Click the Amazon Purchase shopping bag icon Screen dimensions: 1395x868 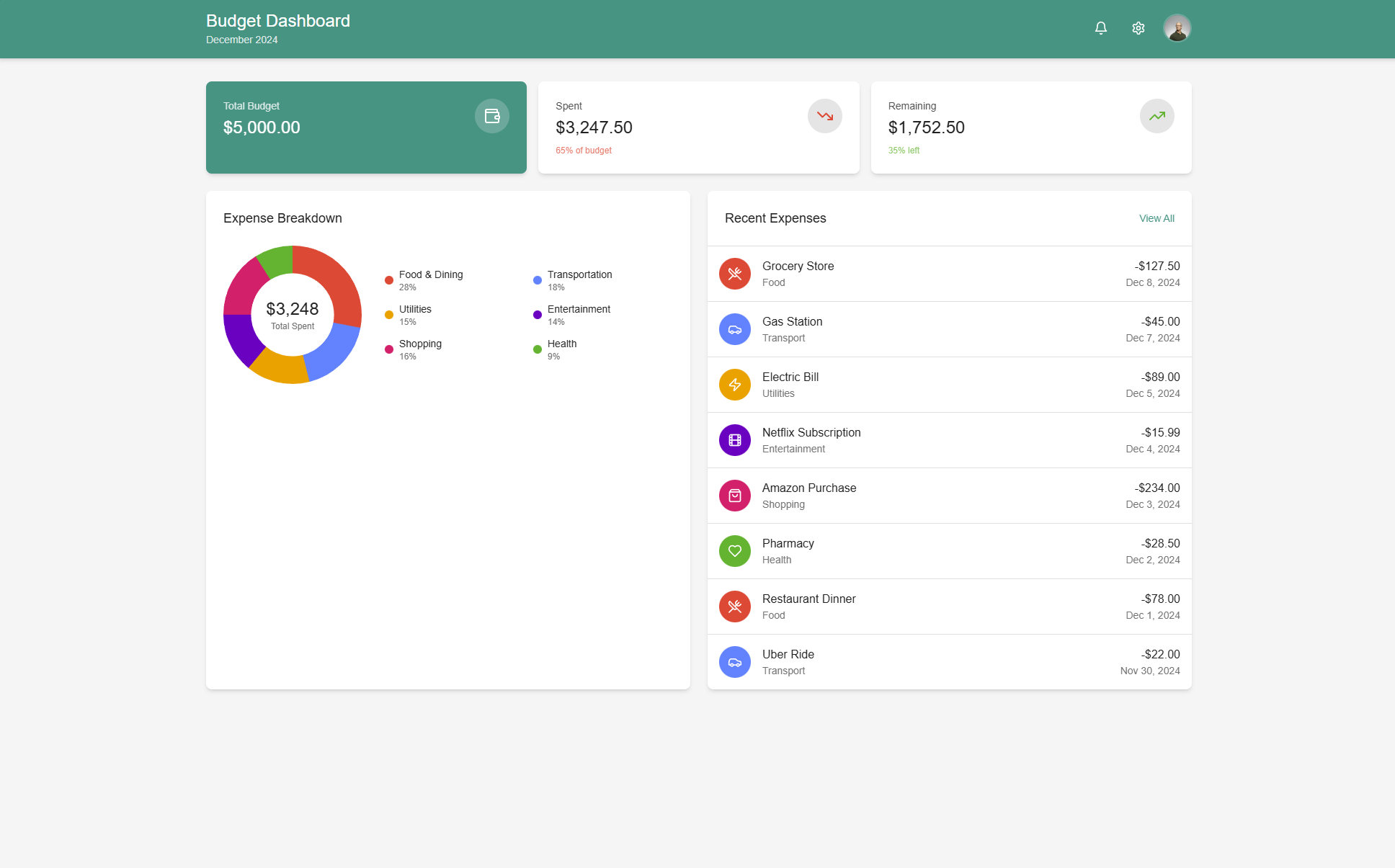734,496
